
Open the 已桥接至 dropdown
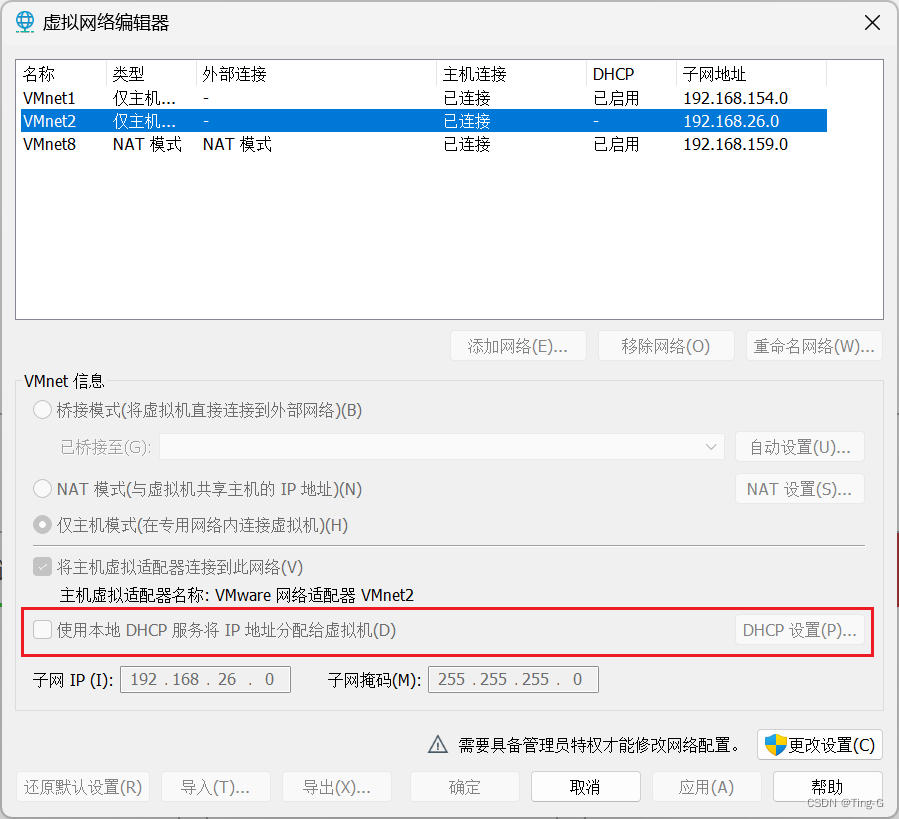click(710, 446)
